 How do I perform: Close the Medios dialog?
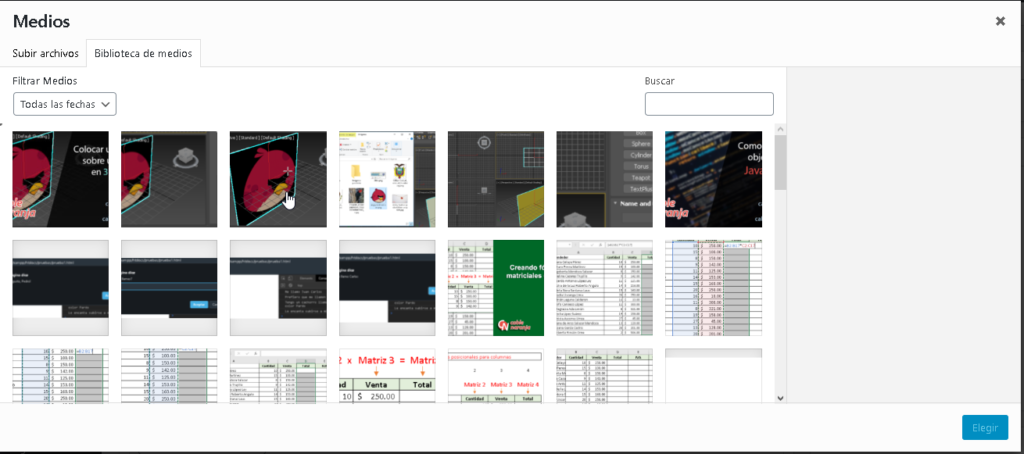[999, 21]
